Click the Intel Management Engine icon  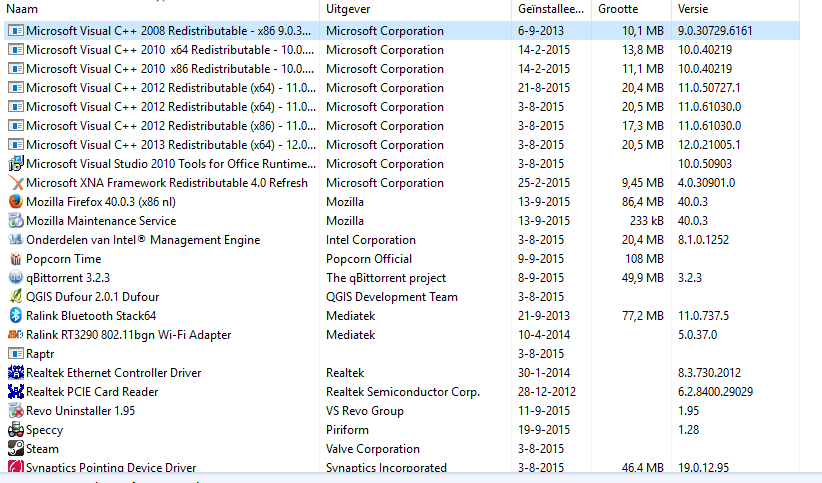16,240
